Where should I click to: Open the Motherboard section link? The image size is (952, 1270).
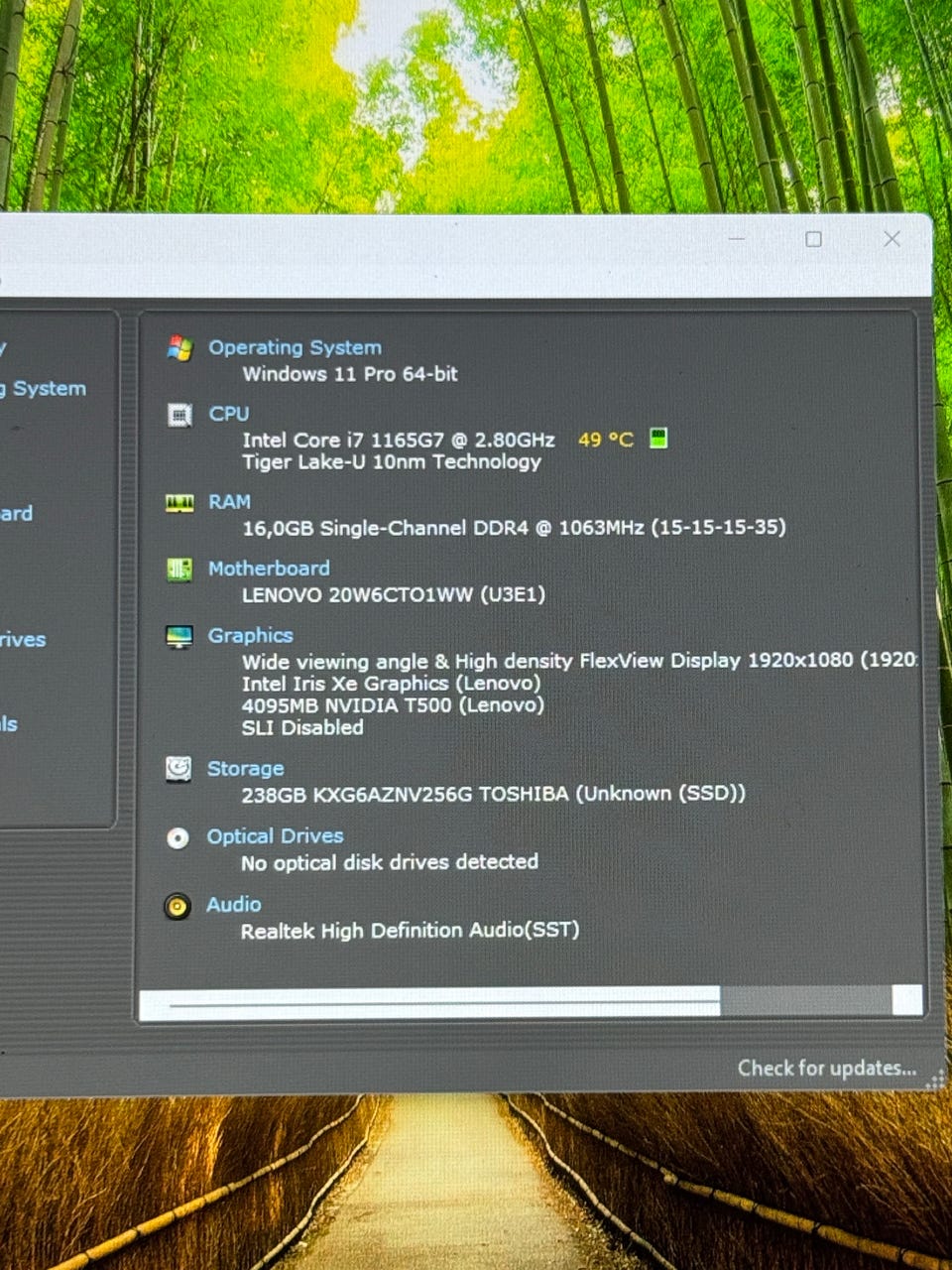[269, 569]
